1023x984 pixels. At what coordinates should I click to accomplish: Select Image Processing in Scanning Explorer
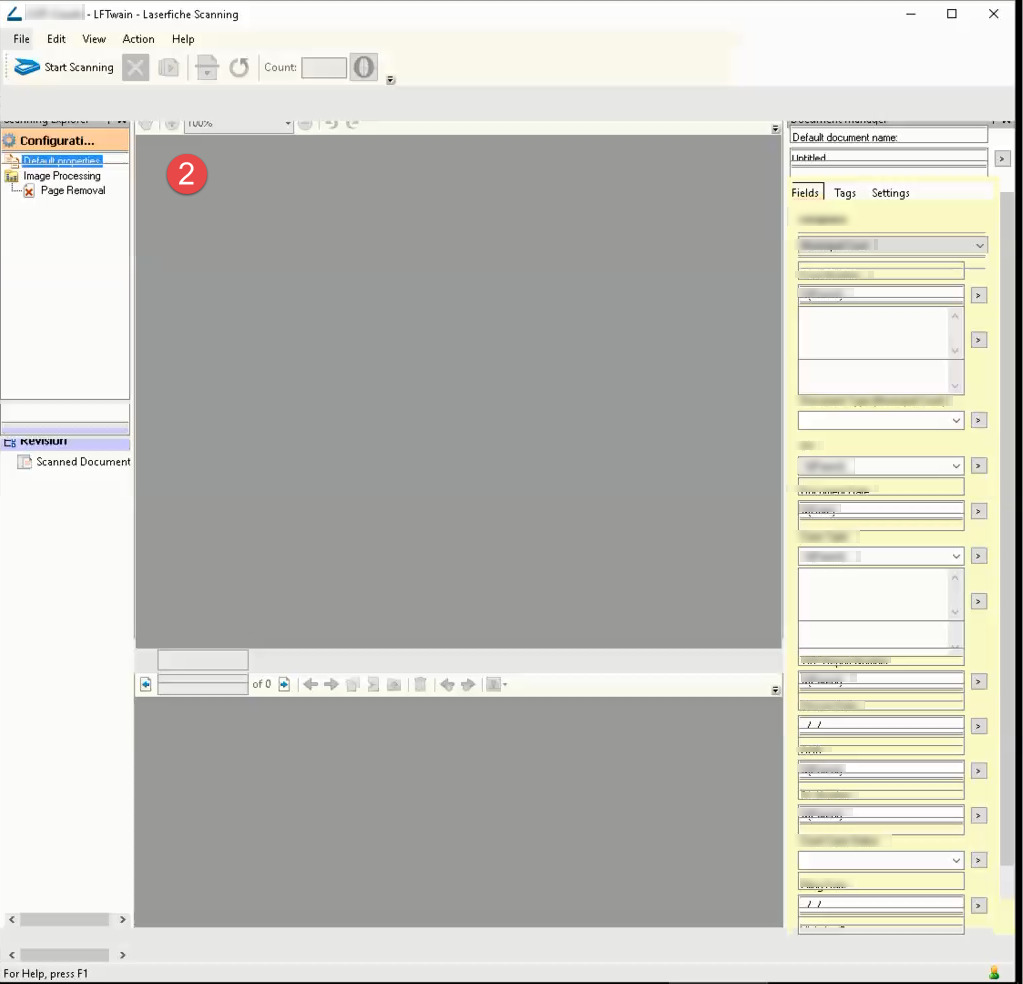[62, 176]
